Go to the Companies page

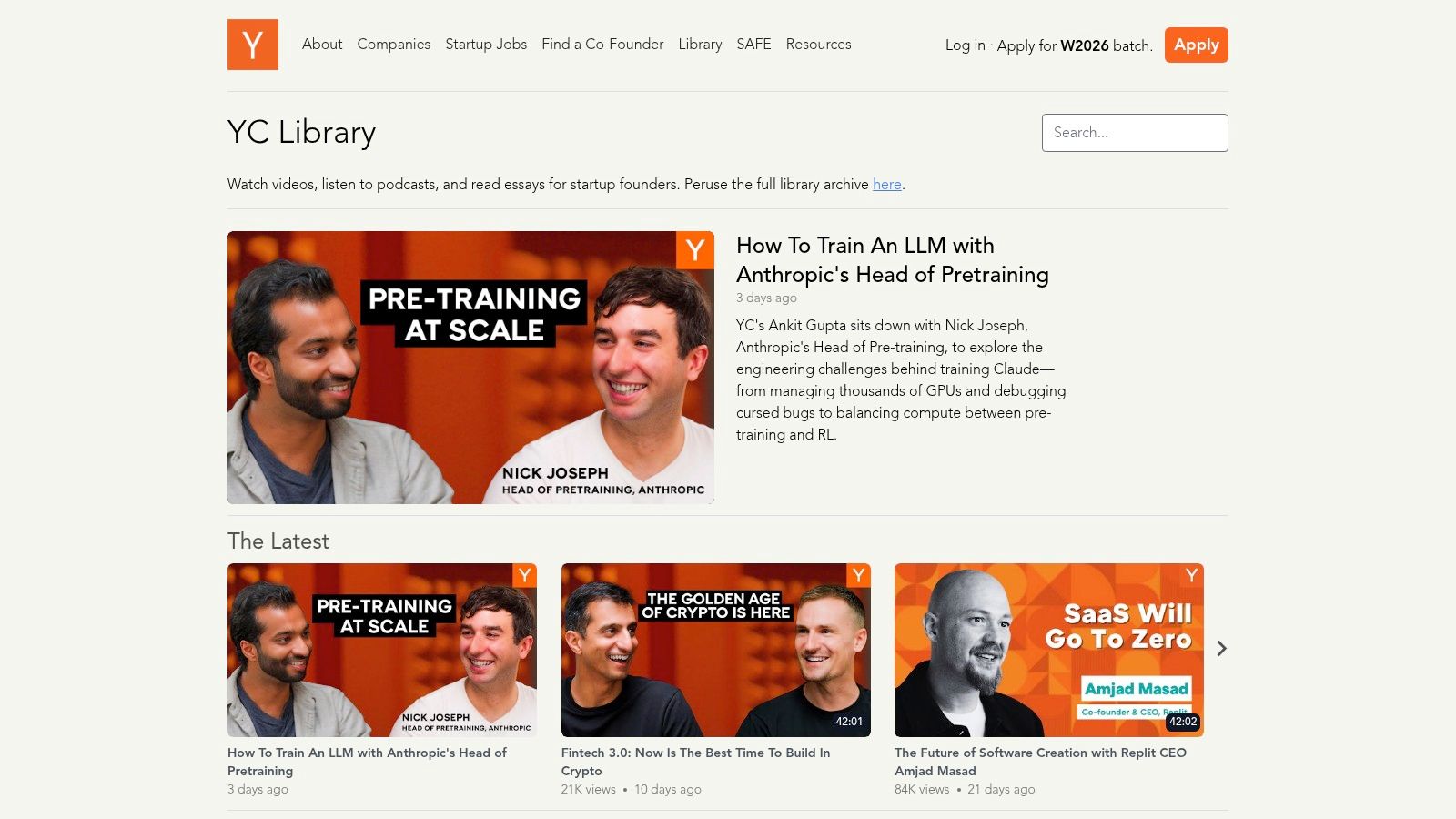click(393, 44)
